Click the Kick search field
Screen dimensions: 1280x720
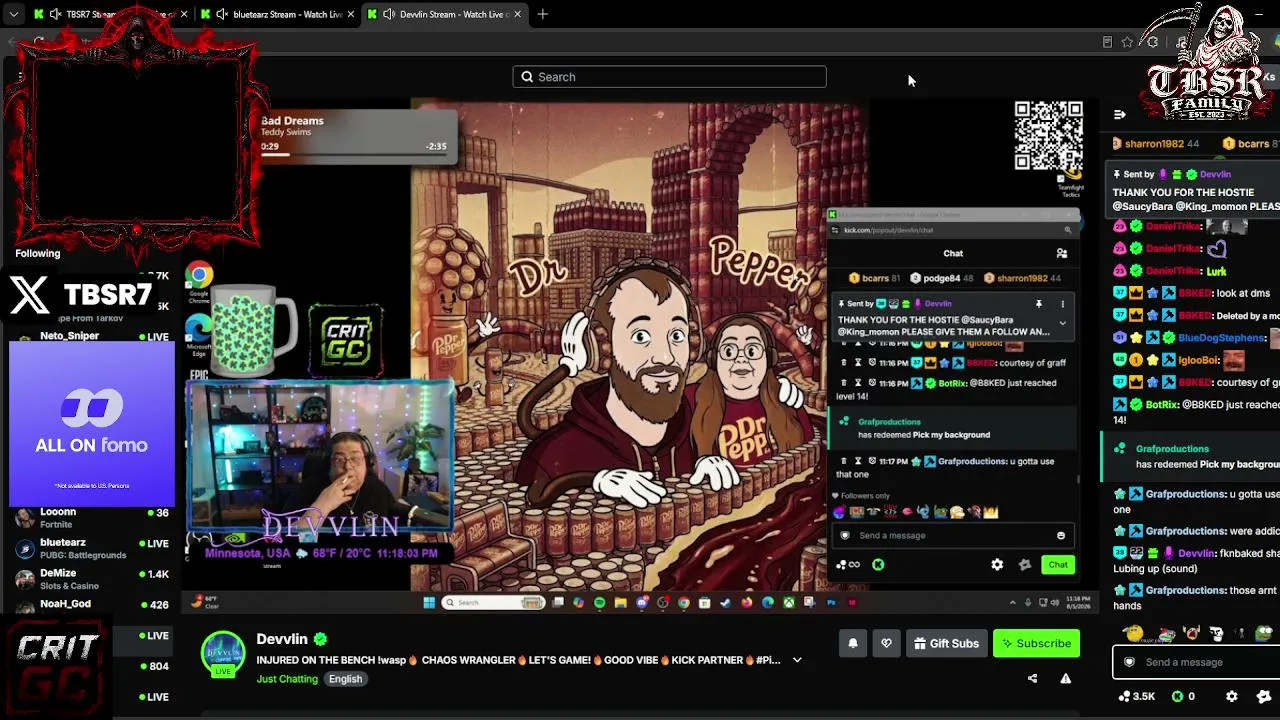[x=669, y=77]
